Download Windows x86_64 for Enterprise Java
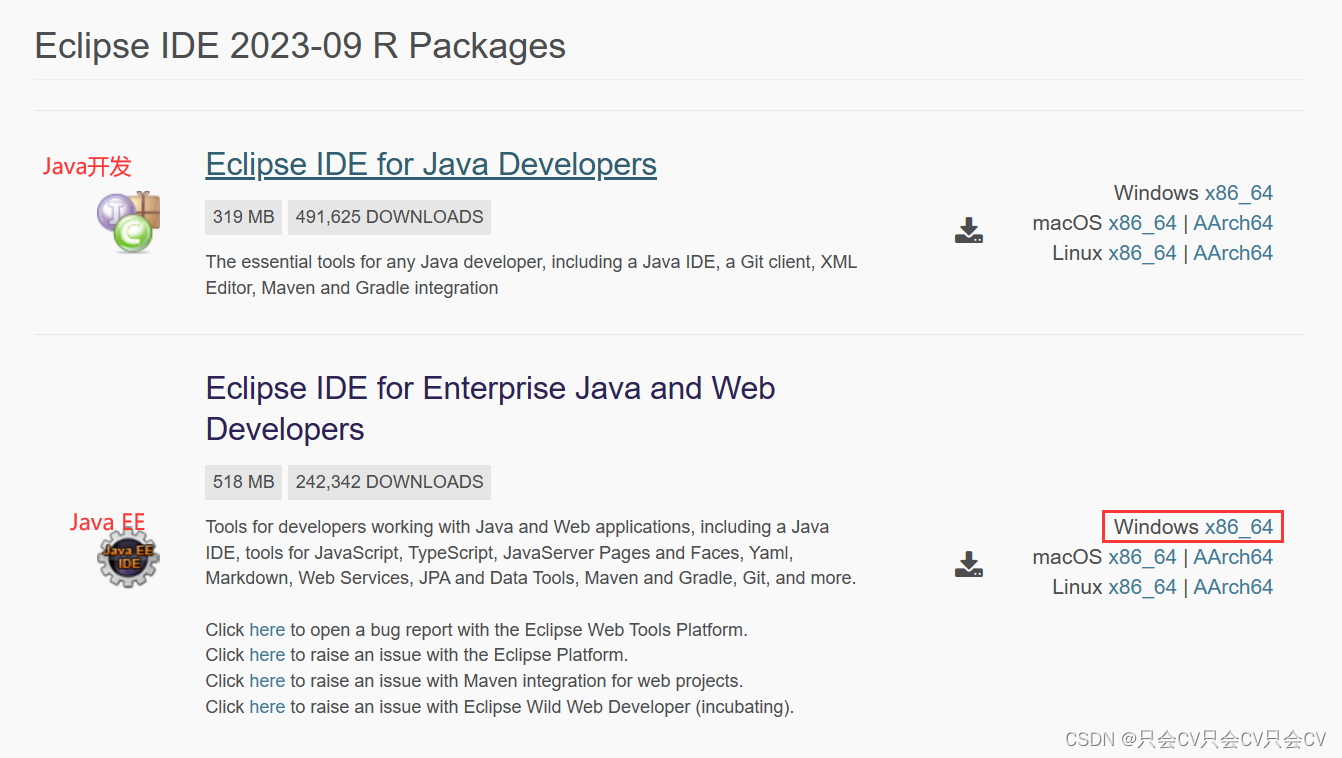This screenshot has width=1342, height=758. click(x=1239, y=527)
